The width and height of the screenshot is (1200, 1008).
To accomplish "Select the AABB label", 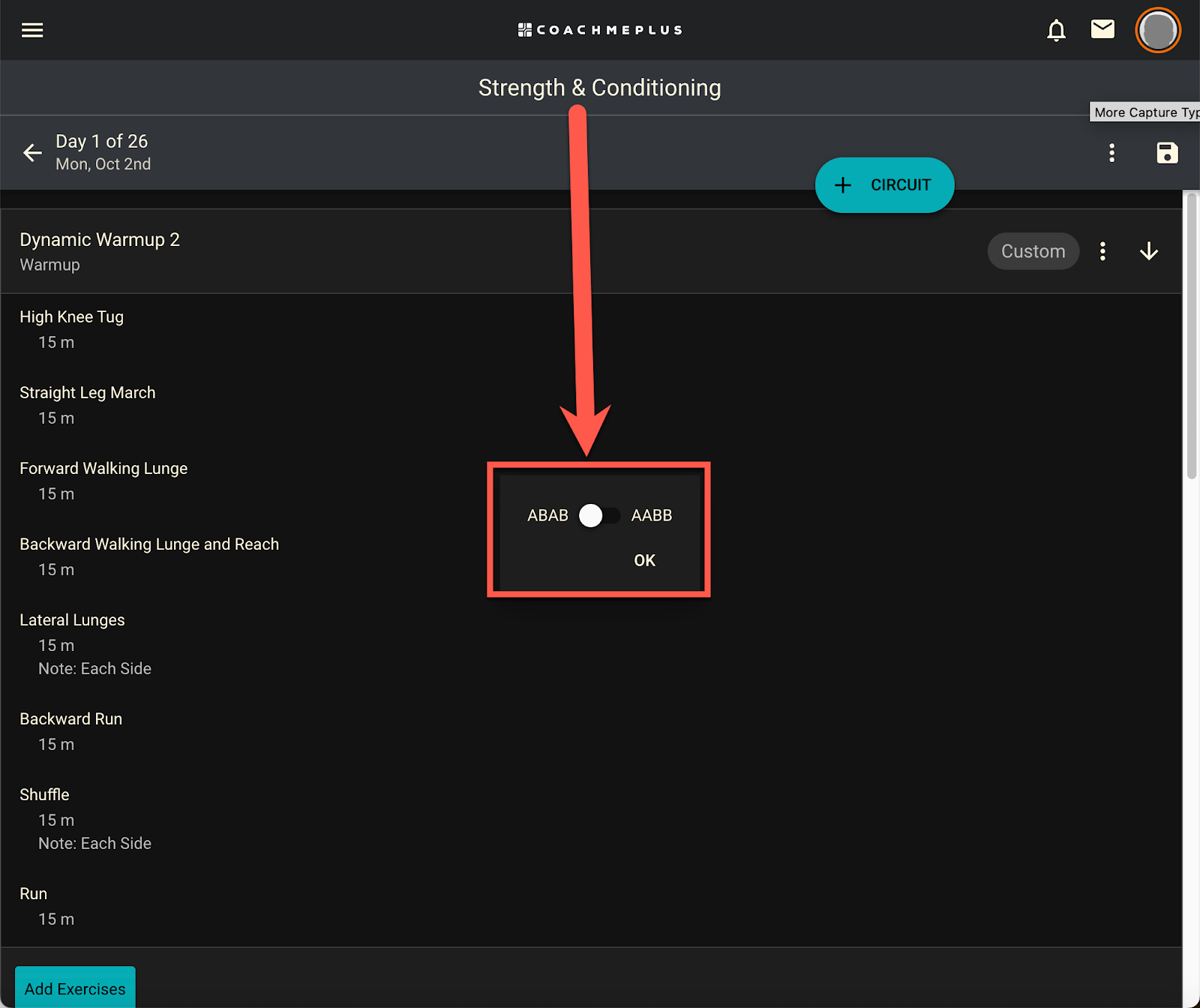I will click(652, 515).
